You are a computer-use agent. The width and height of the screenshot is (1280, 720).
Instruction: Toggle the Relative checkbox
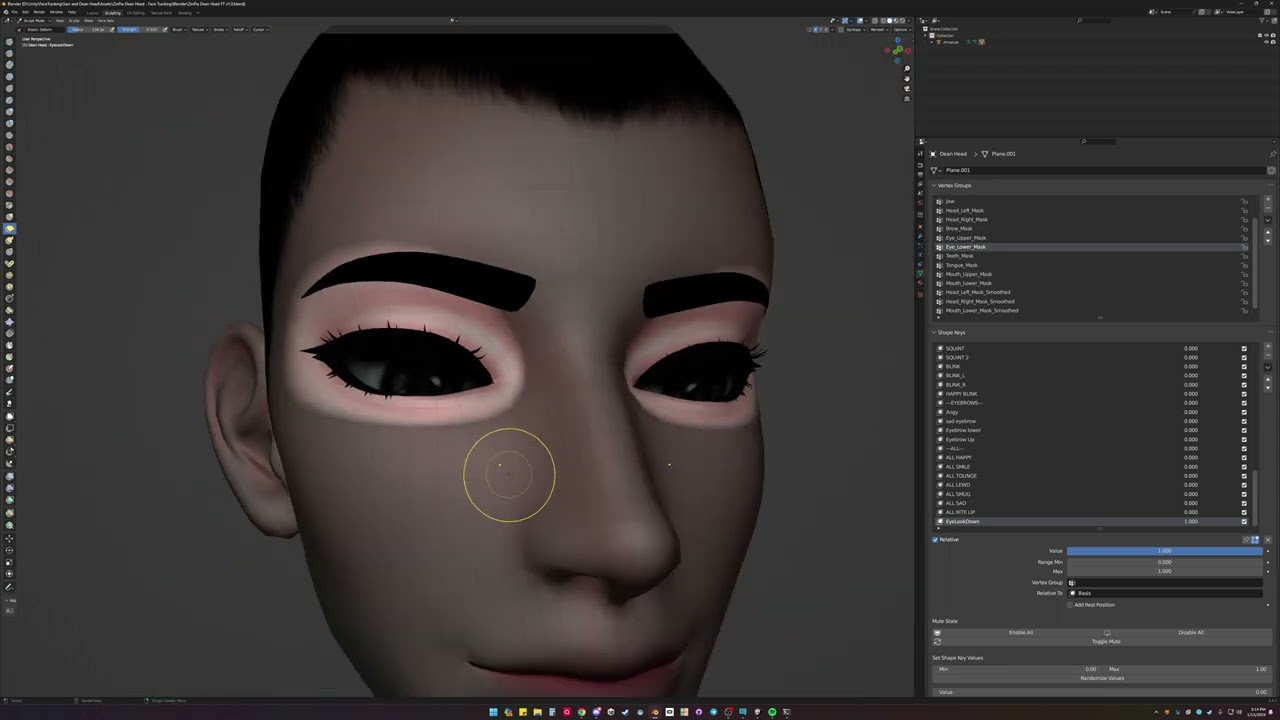click(x=935, y=540)
